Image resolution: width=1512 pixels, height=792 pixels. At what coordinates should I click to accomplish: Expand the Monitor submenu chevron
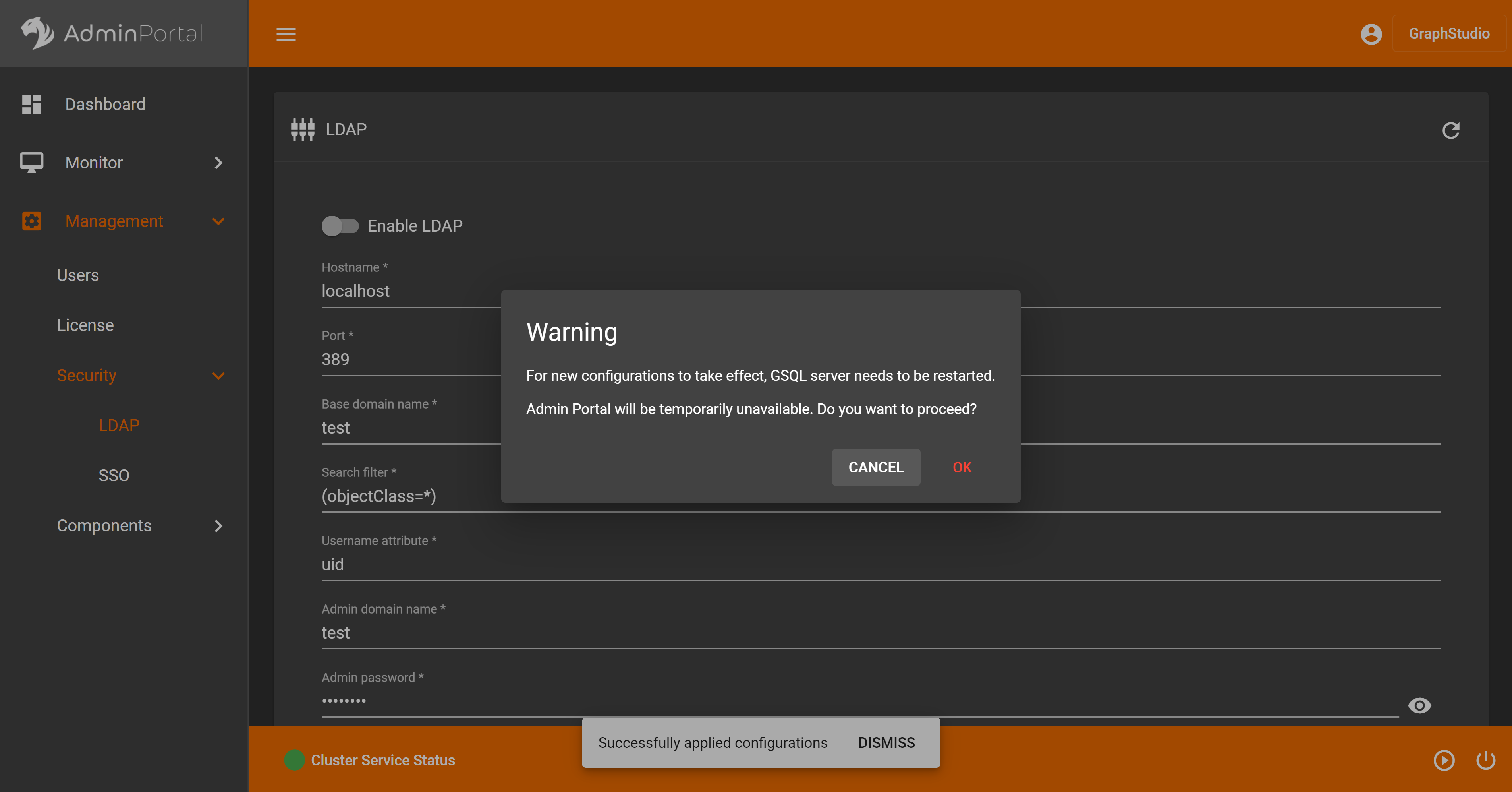(x=218, y=163)
